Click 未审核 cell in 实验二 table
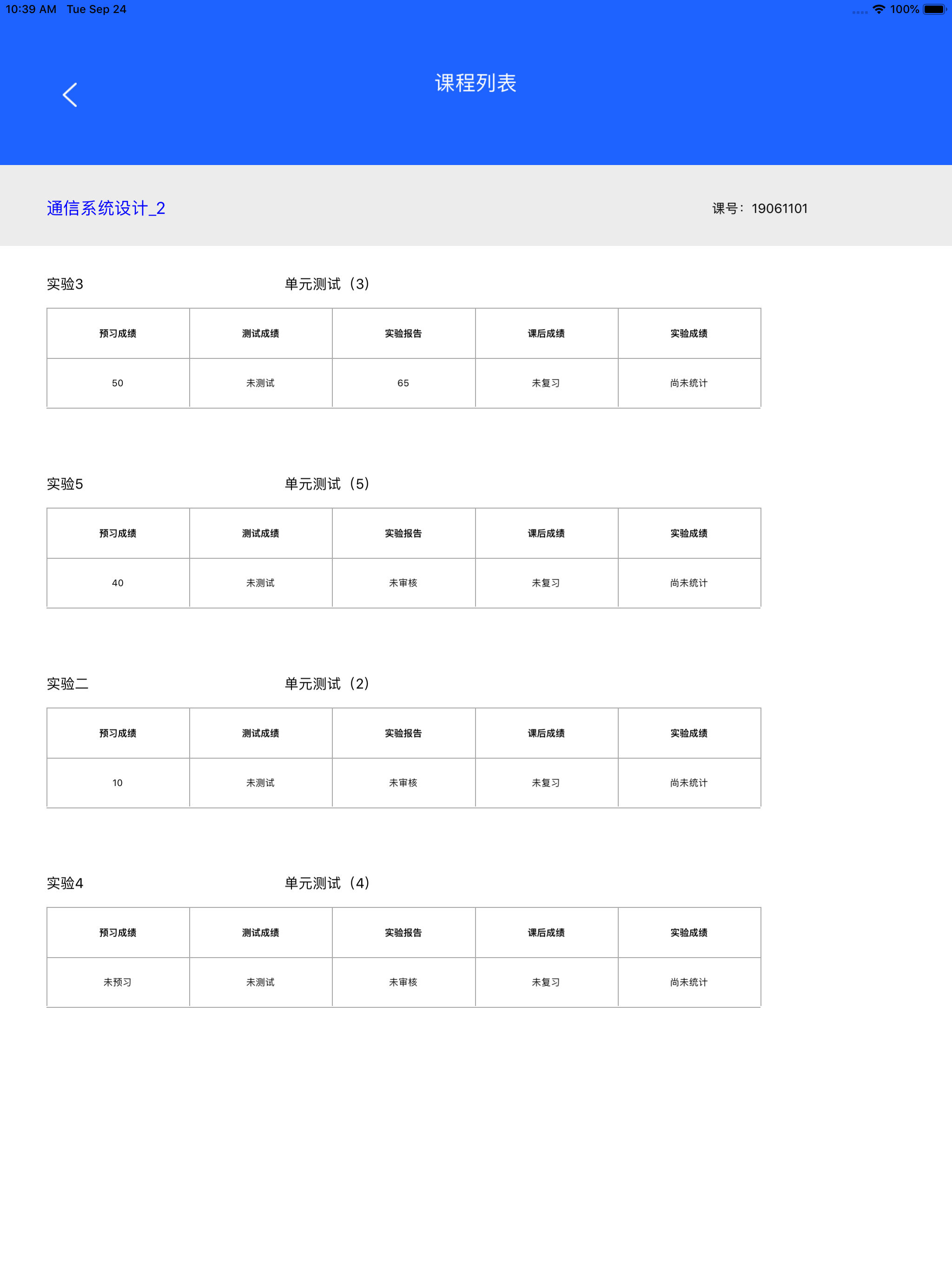 point(403,782)
